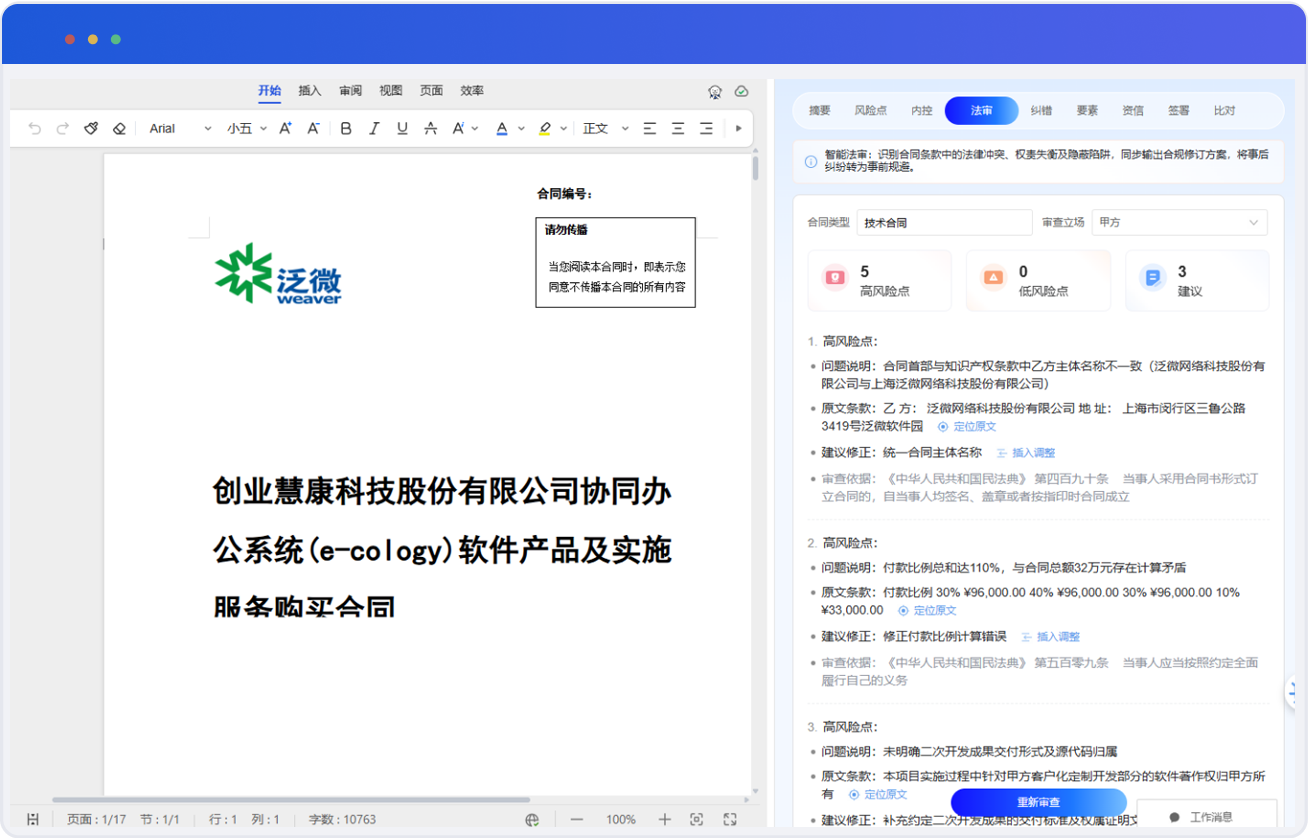
Task: Open the 页面 ribbon tab
Action: (x=431, y=91)
